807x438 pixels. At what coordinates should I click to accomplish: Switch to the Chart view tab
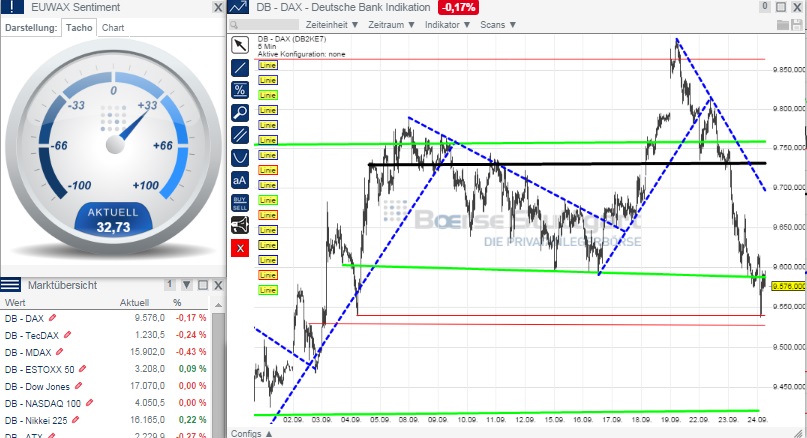pyautogui.click(x=113, y=28)
